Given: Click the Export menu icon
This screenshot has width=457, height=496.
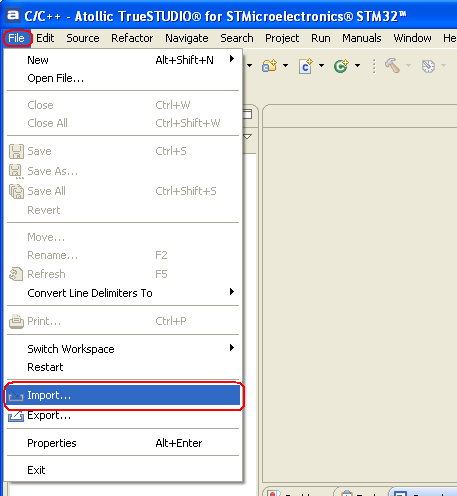Looking at the screenshot, I should [x=16, y=416].
